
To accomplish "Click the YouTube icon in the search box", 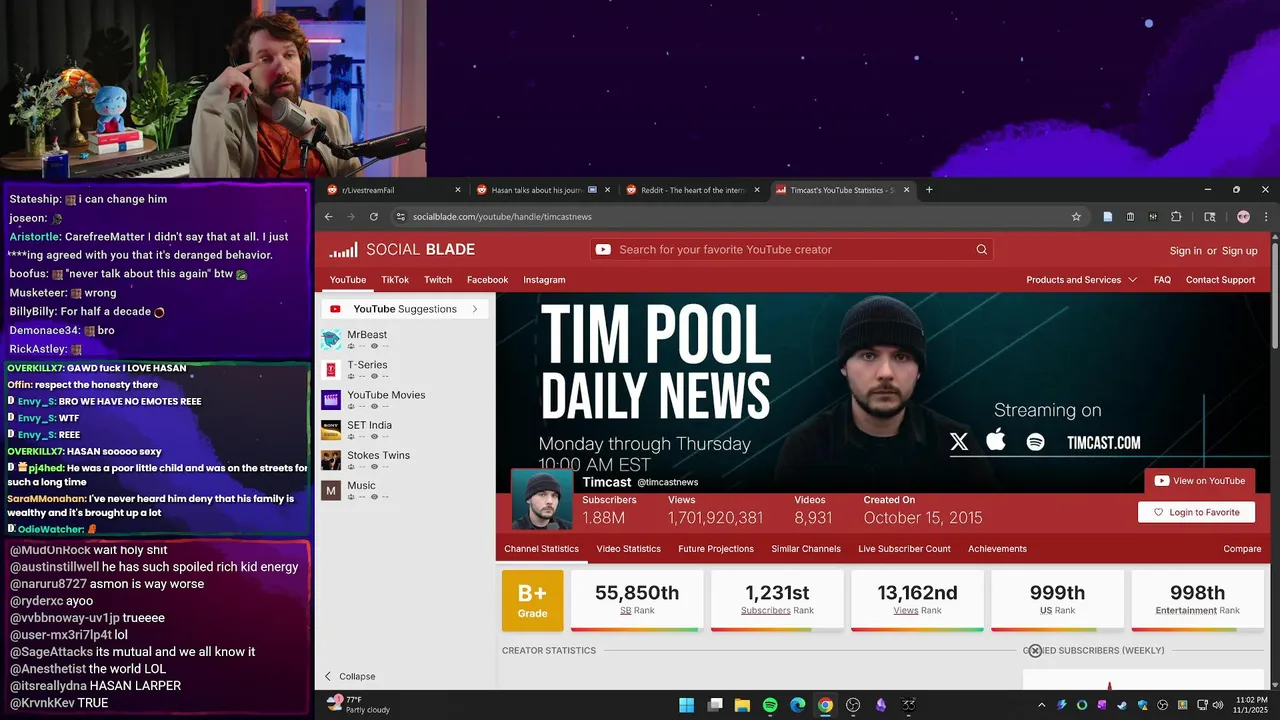I will pyautogui.click(x=603, y=250).
